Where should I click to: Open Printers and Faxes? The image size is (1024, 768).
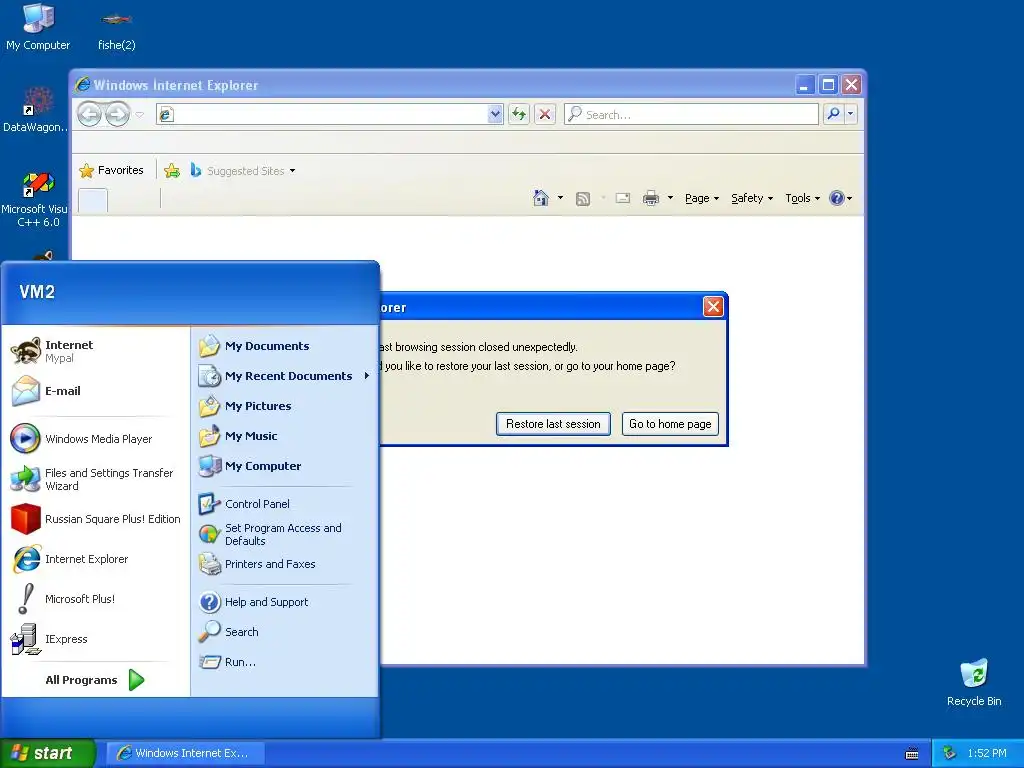(x=285, y=564)
